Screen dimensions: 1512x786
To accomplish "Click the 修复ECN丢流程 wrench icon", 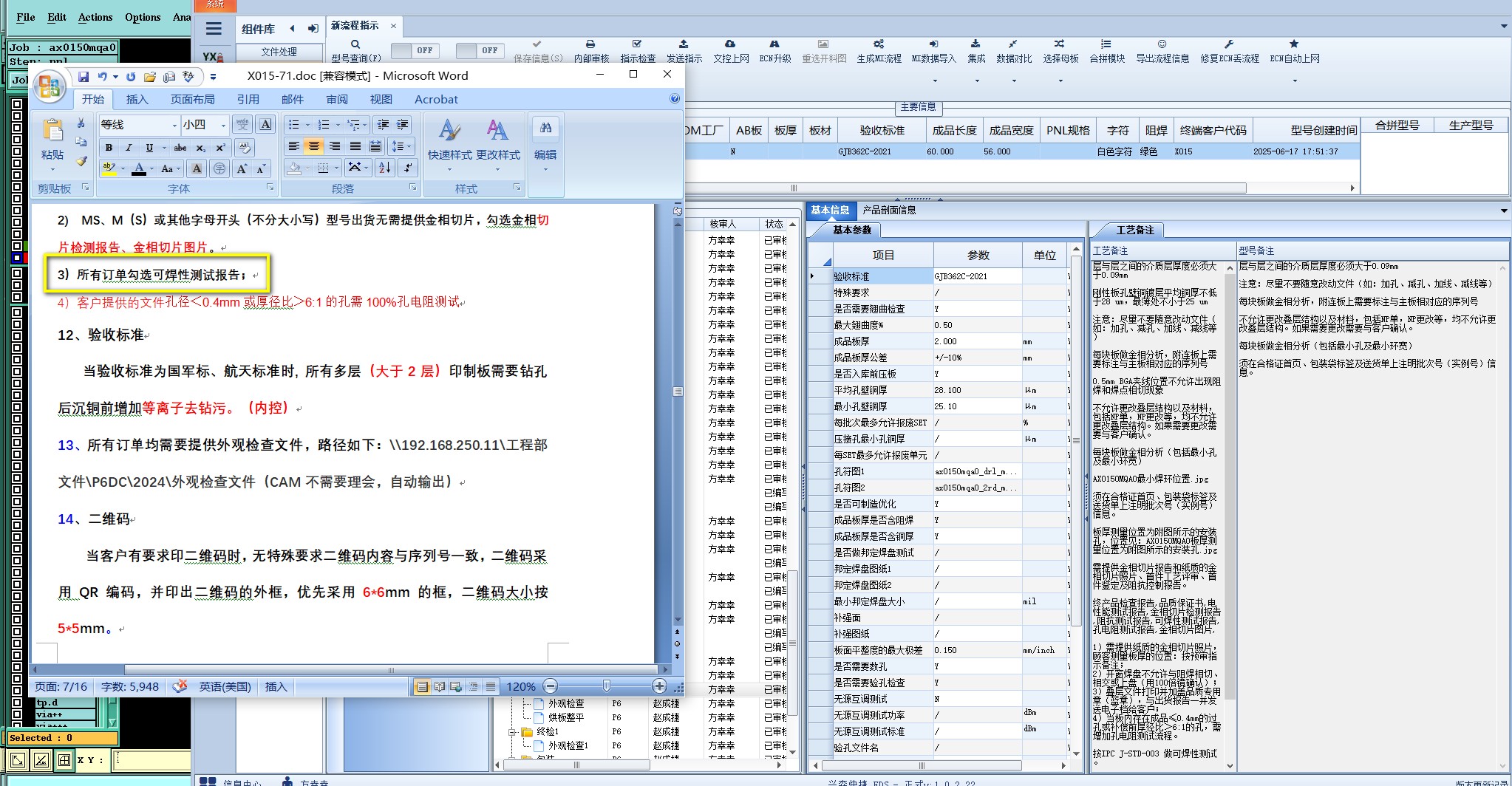I will pos(1229,44).
